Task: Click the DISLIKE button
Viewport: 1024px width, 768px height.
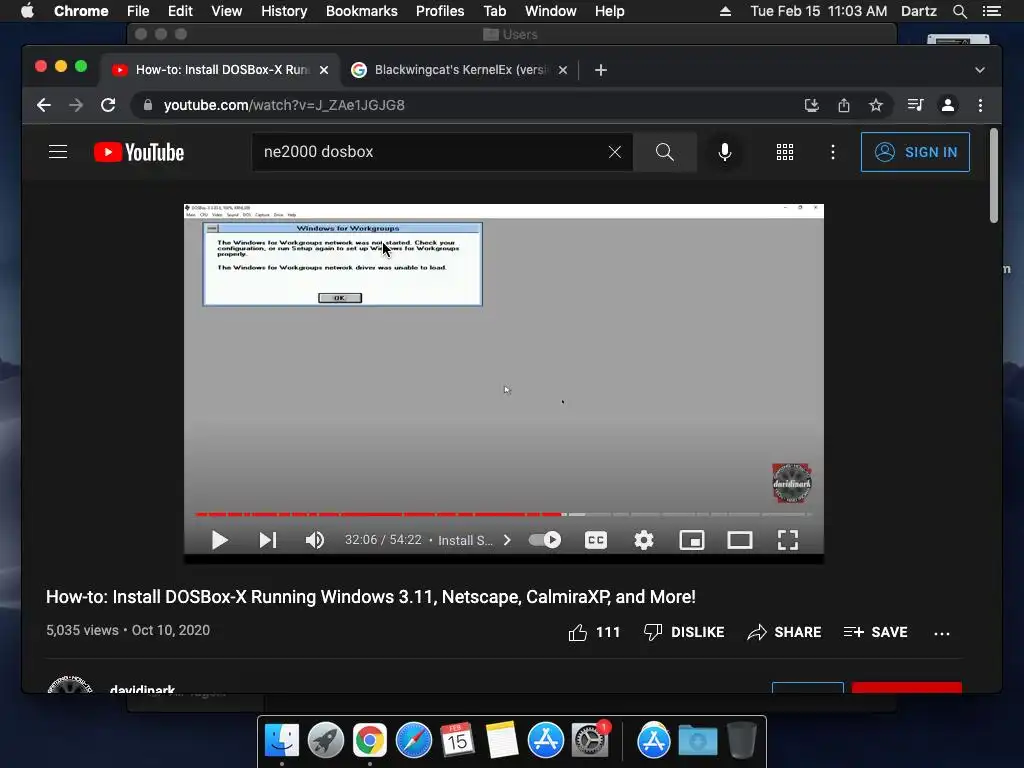Action: 684,632
